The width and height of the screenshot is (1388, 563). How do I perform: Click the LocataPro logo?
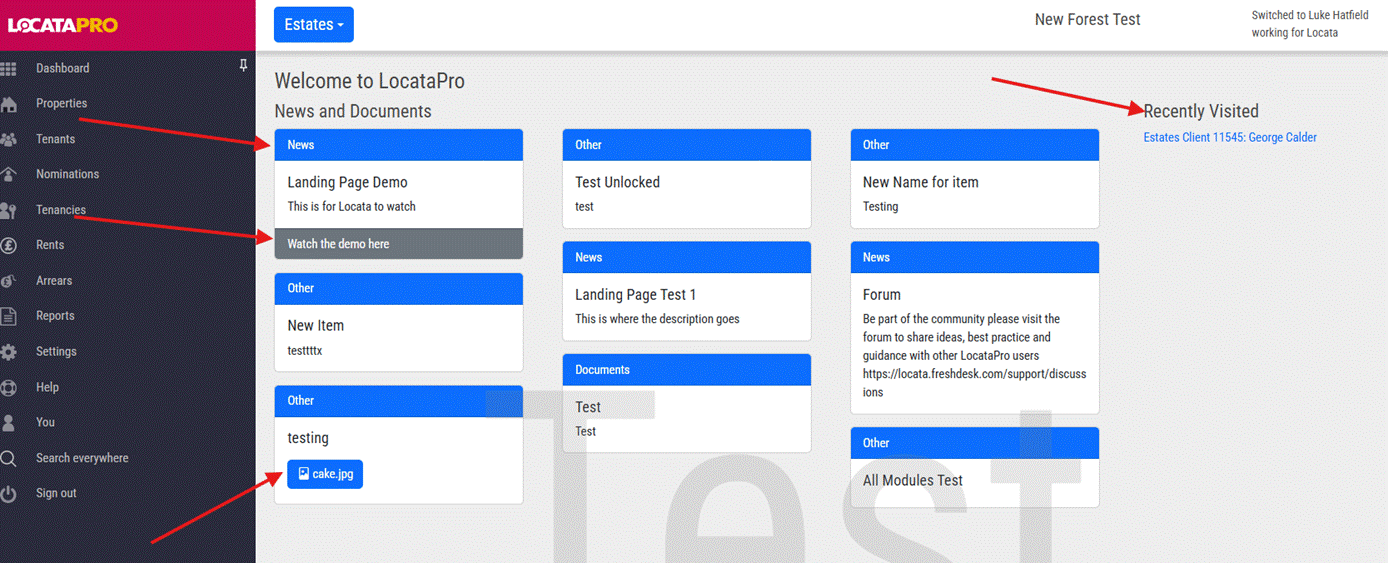click(x=63, y=25)
